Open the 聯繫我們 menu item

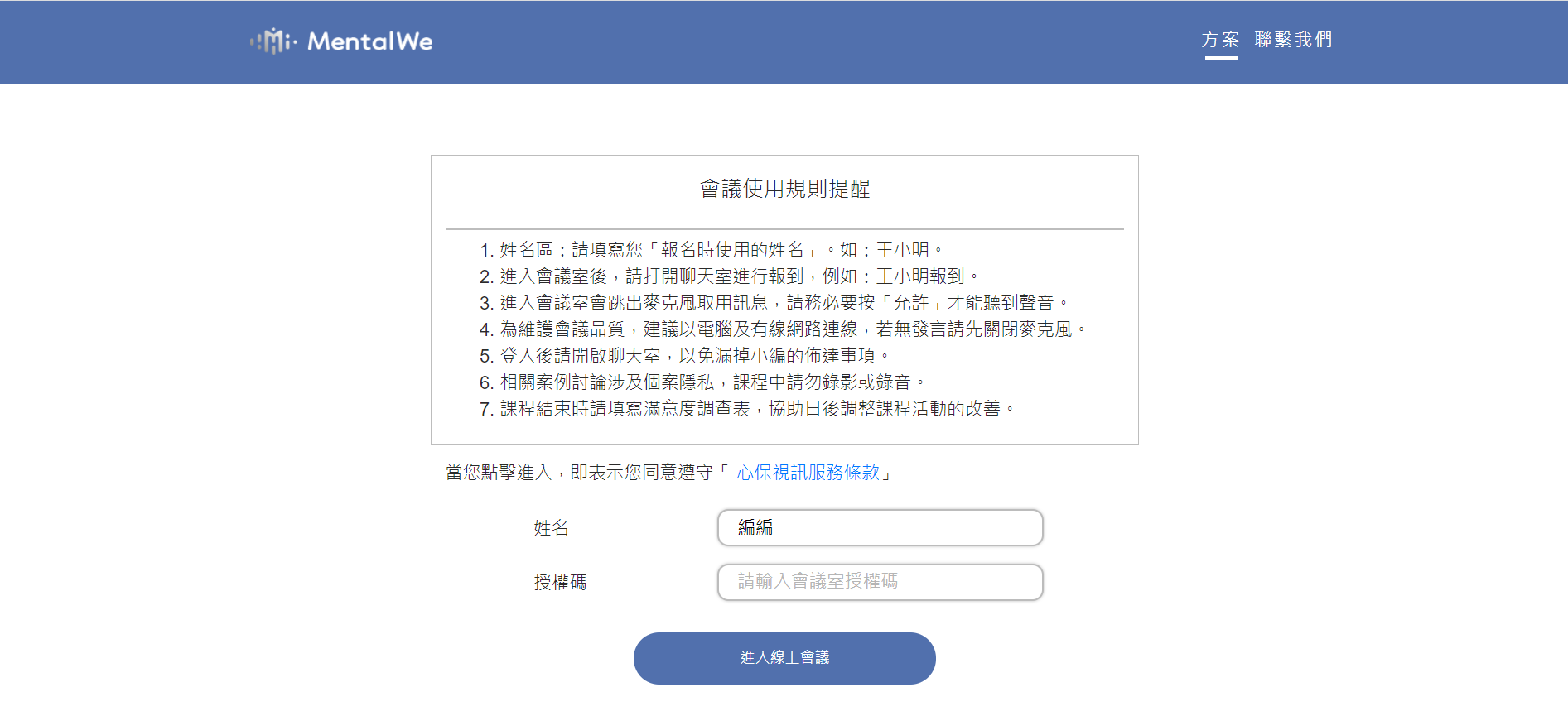[1293, 40]
